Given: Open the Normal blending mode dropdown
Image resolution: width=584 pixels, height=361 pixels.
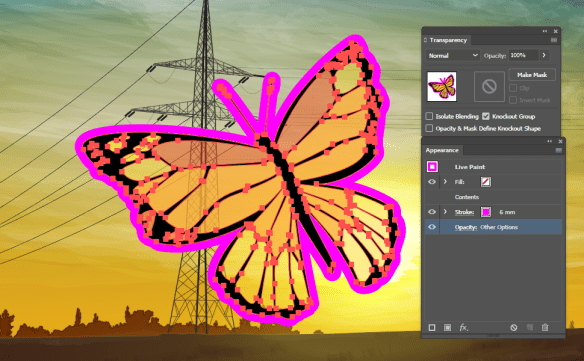Looking at the screenshot, I should point(453,56).
